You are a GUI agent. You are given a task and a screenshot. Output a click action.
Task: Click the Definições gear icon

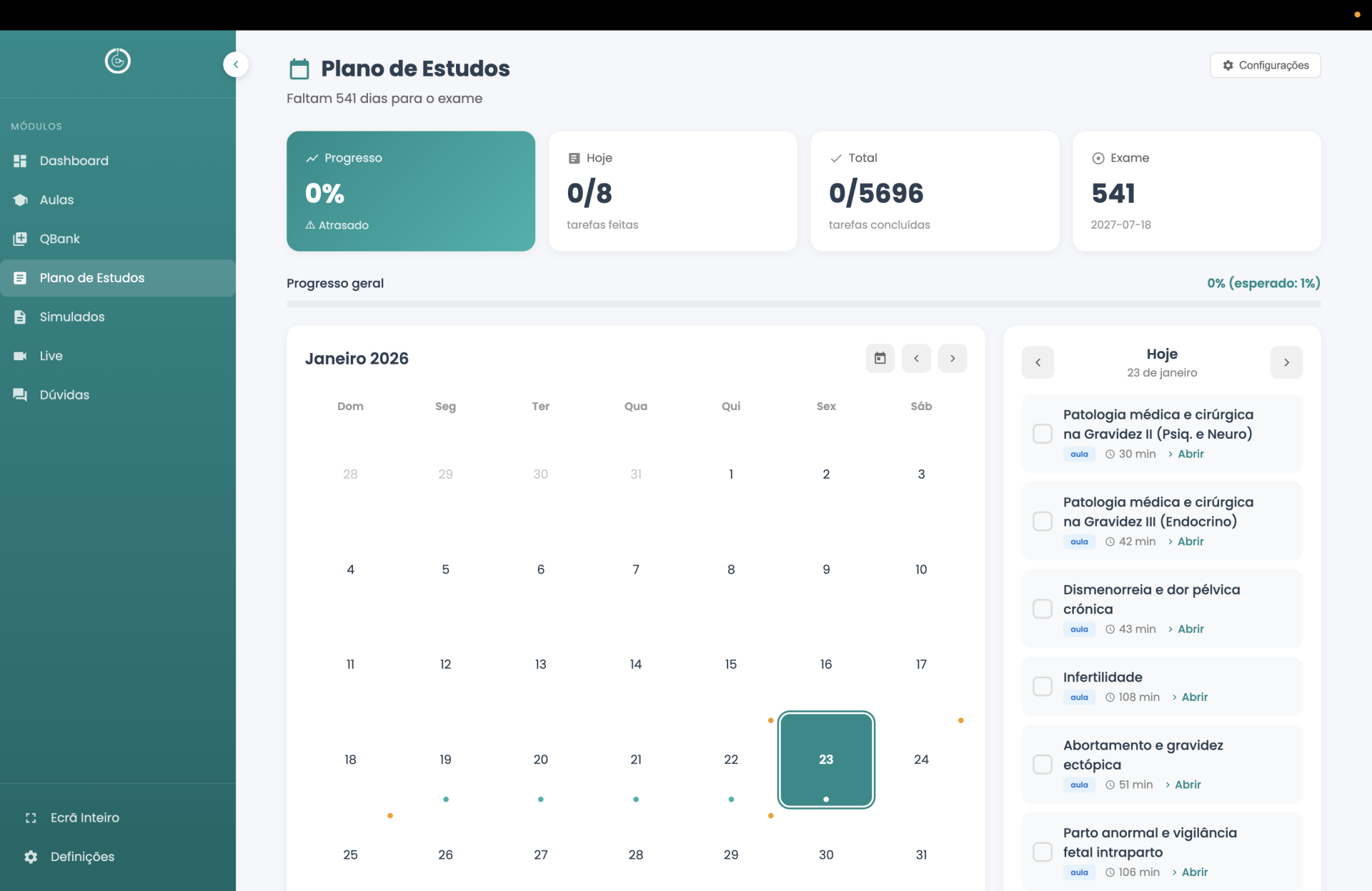tap(31, 857)
